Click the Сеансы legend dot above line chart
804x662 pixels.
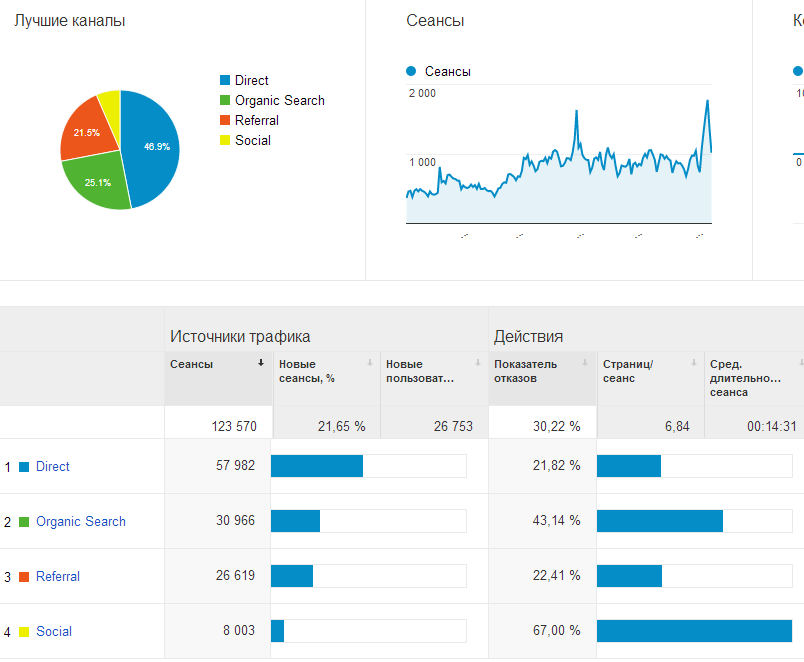pyautogui.click(x=411, y=71)
